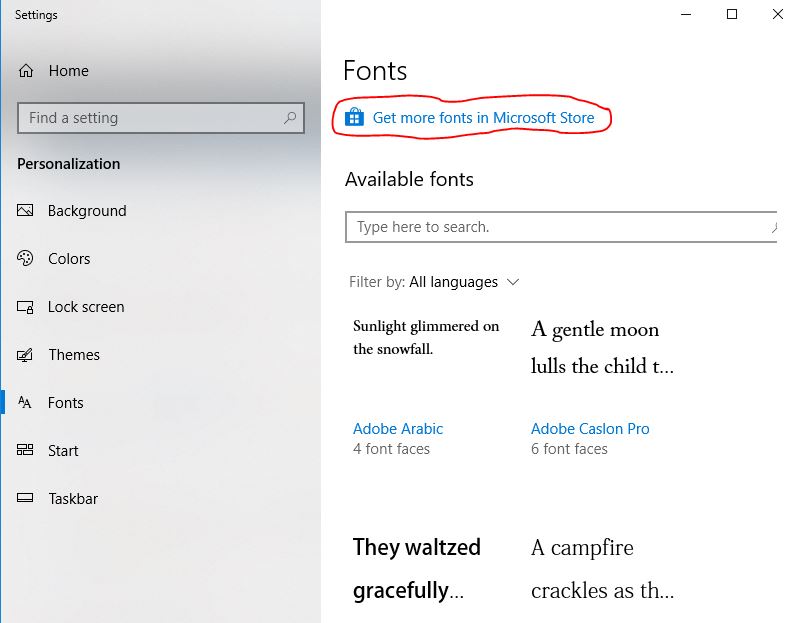This screenshot has height=623, width=793.
Task: Click the font search field
Action: [561, 227]
